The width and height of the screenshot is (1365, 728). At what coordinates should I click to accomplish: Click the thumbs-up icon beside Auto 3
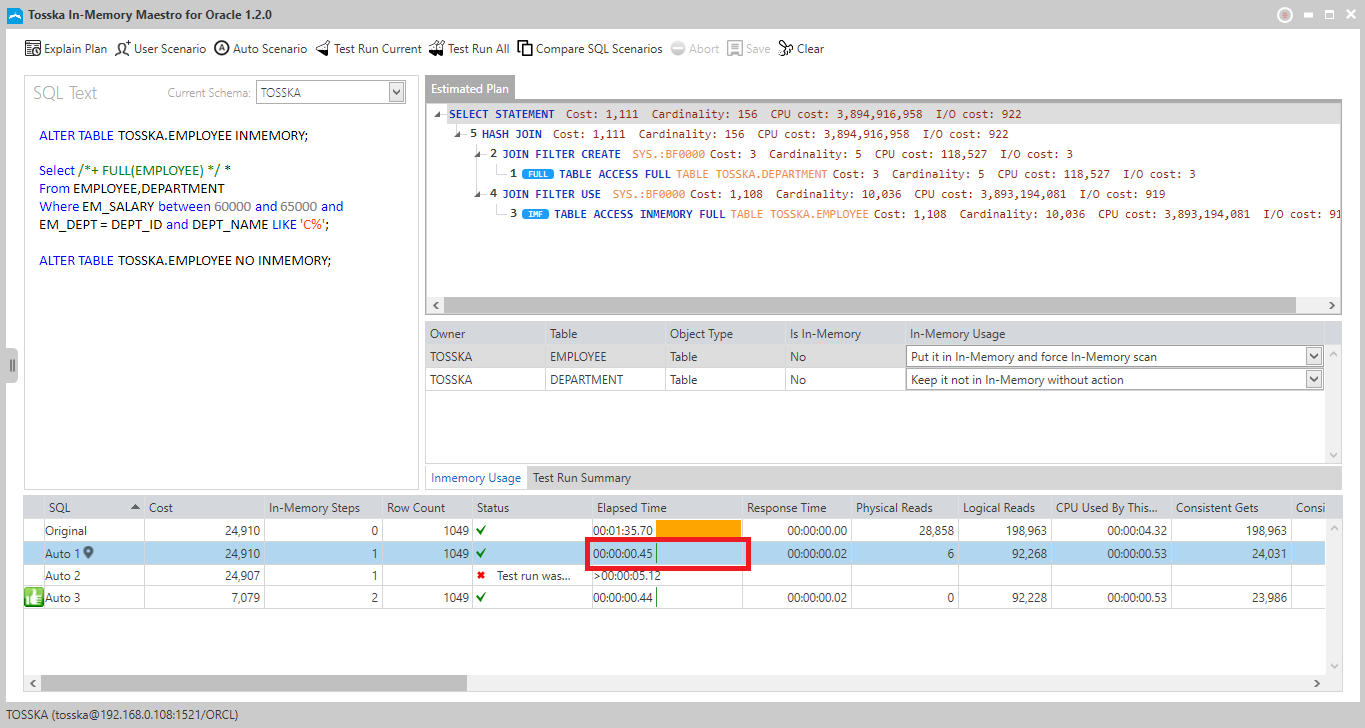33,597
